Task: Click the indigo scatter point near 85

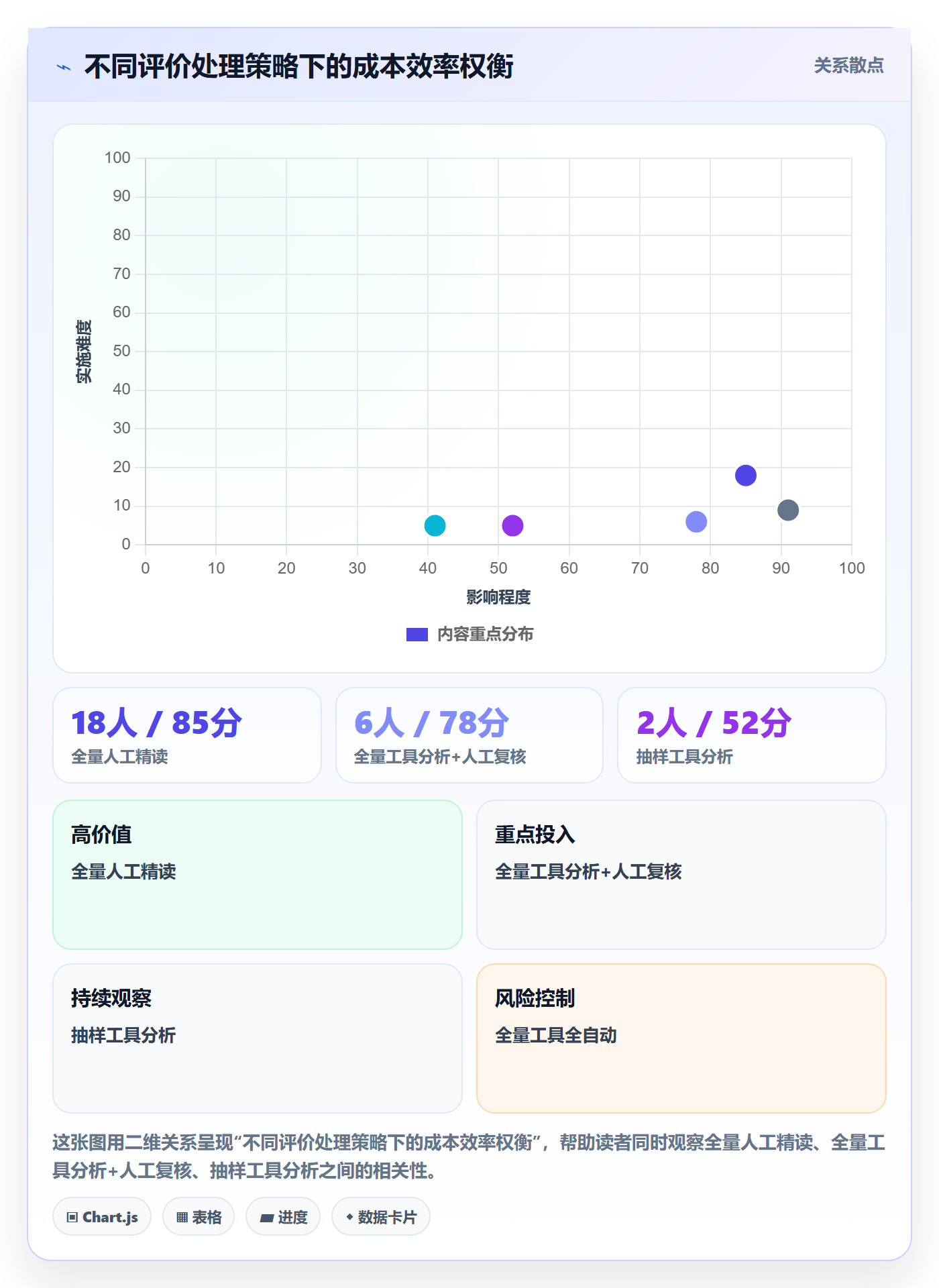Action: click(746, 475)
